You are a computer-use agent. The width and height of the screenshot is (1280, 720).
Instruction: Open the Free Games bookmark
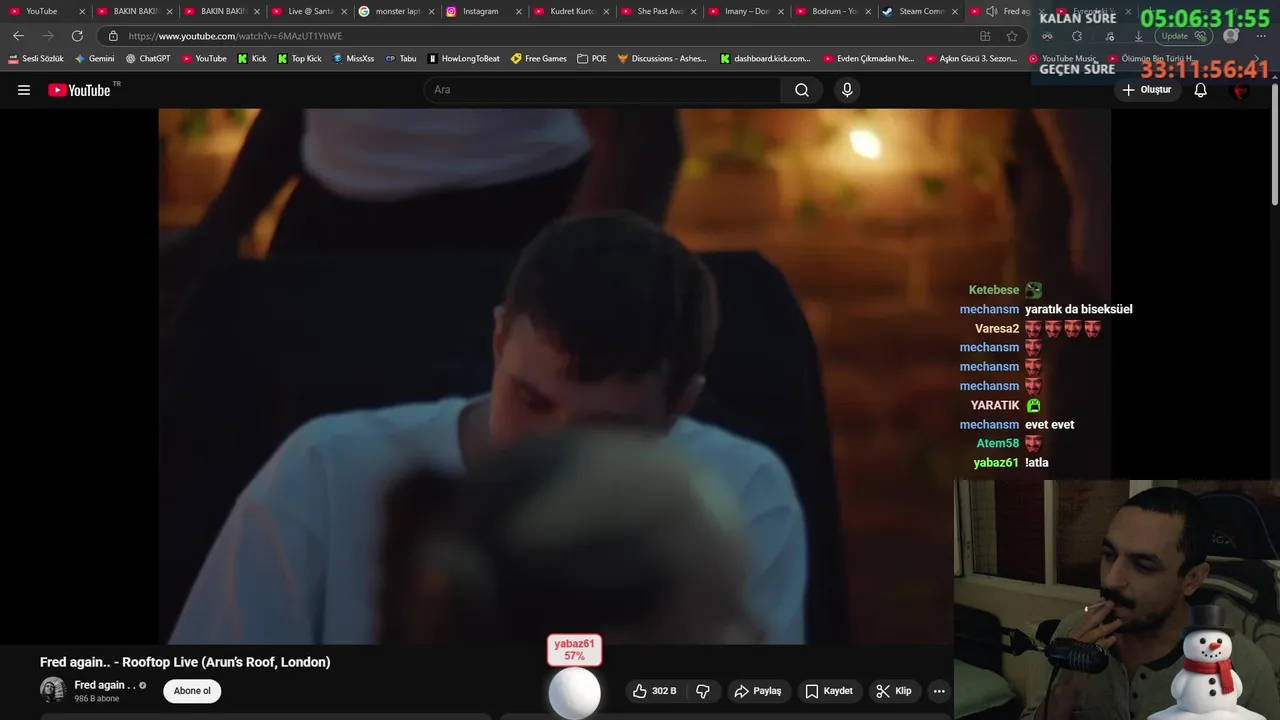(538, 59)
